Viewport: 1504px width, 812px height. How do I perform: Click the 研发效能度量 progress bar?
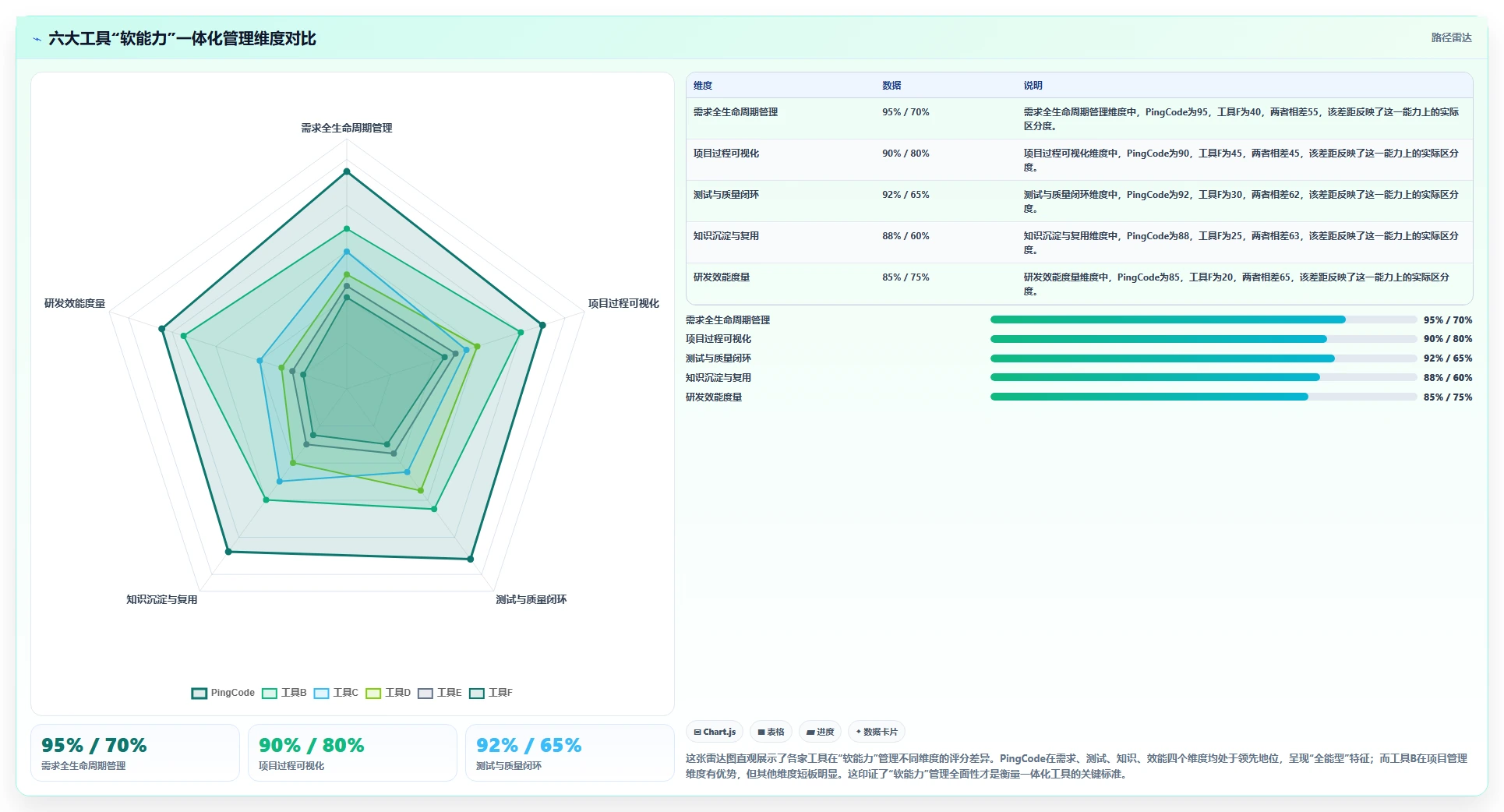(x=1203, y=397)
